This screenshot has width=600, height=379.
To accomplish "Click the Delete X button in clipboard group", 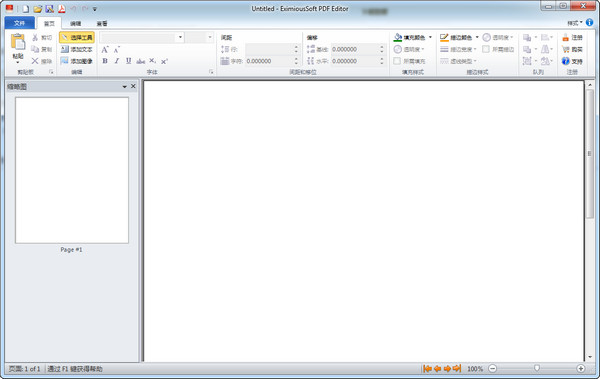I will 42,61.
